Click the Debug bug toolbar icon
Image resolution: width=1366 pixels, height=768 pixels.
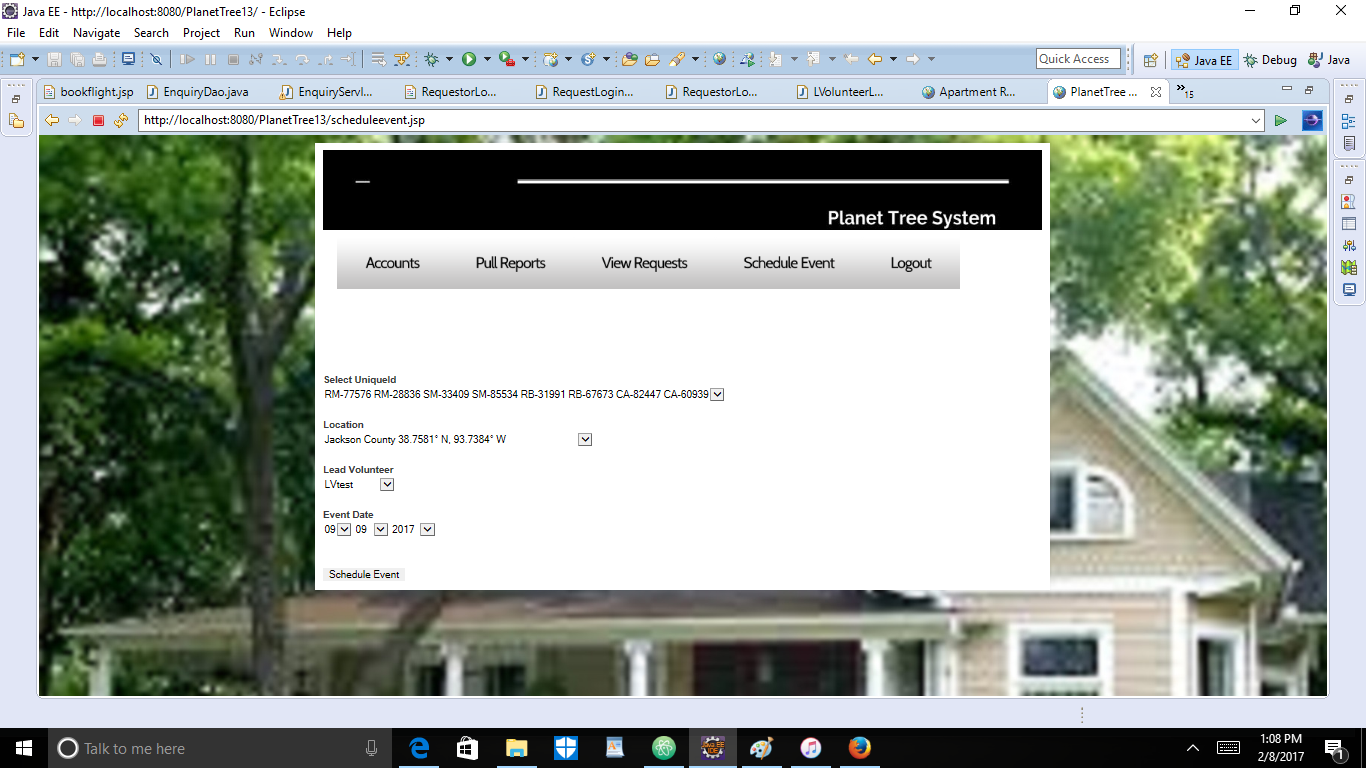pos(432,59)
